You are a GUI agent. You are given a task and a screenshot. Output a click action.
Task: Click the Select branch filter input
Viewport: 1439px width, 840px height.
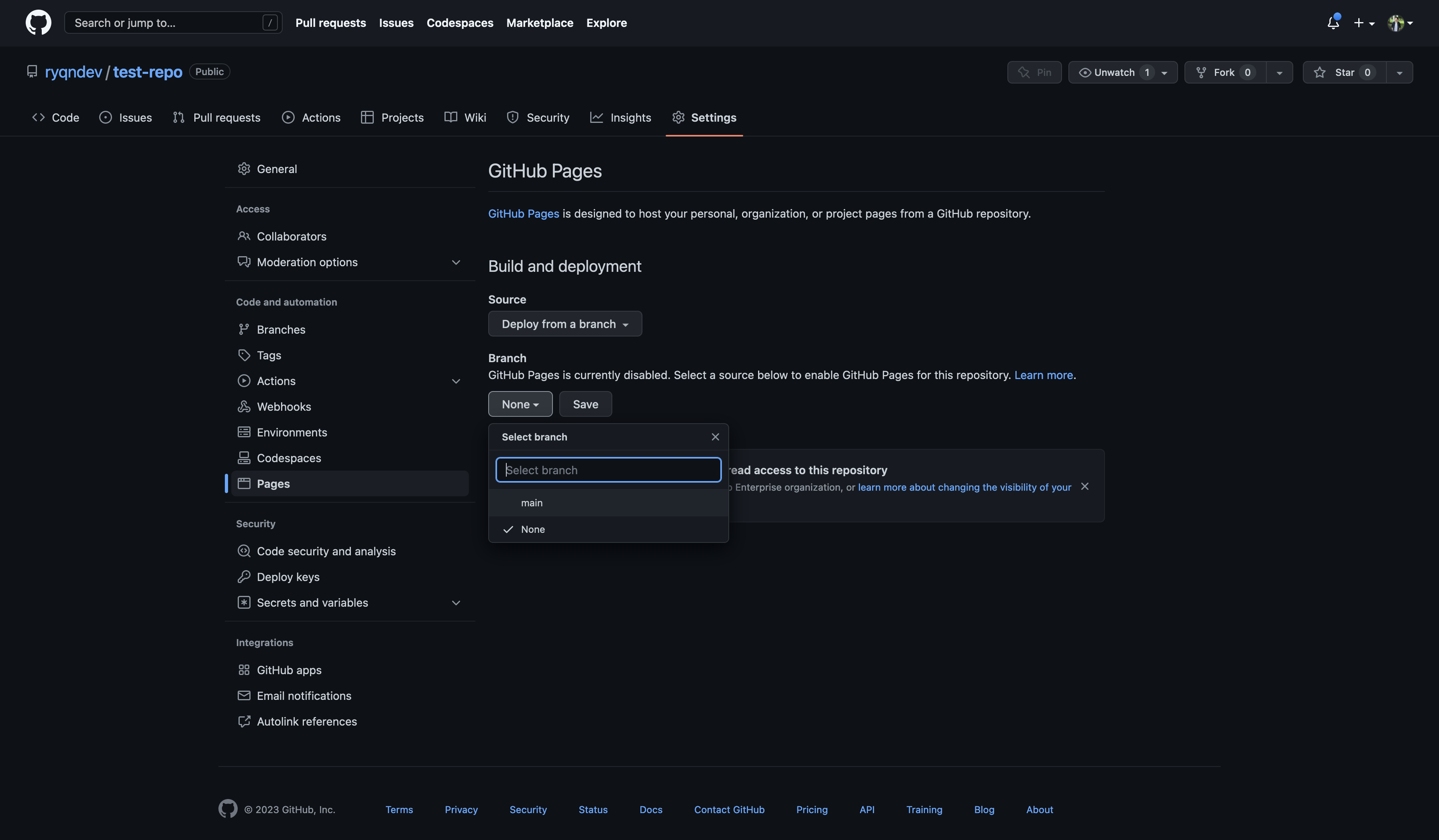pyautogui.click(x=608, y=470)
